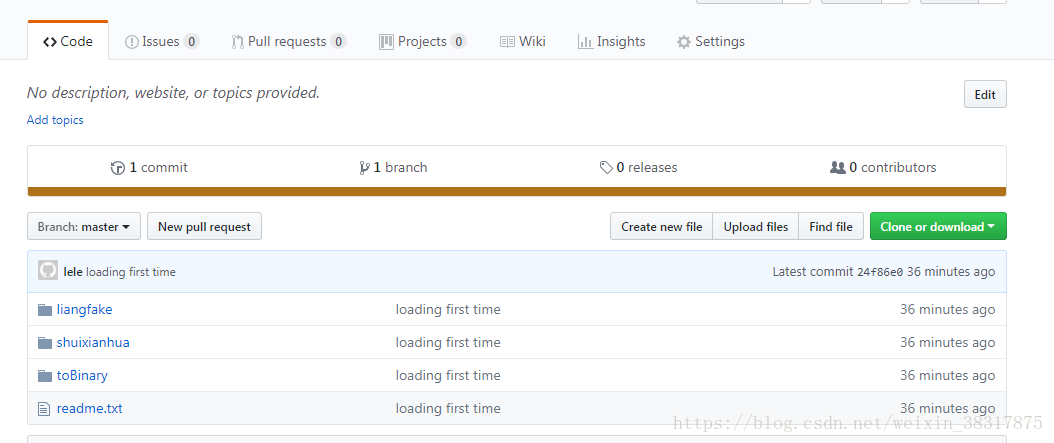The image size is (1054, 443).
Task: Click the git branch icon
Action: pos(364,168)
